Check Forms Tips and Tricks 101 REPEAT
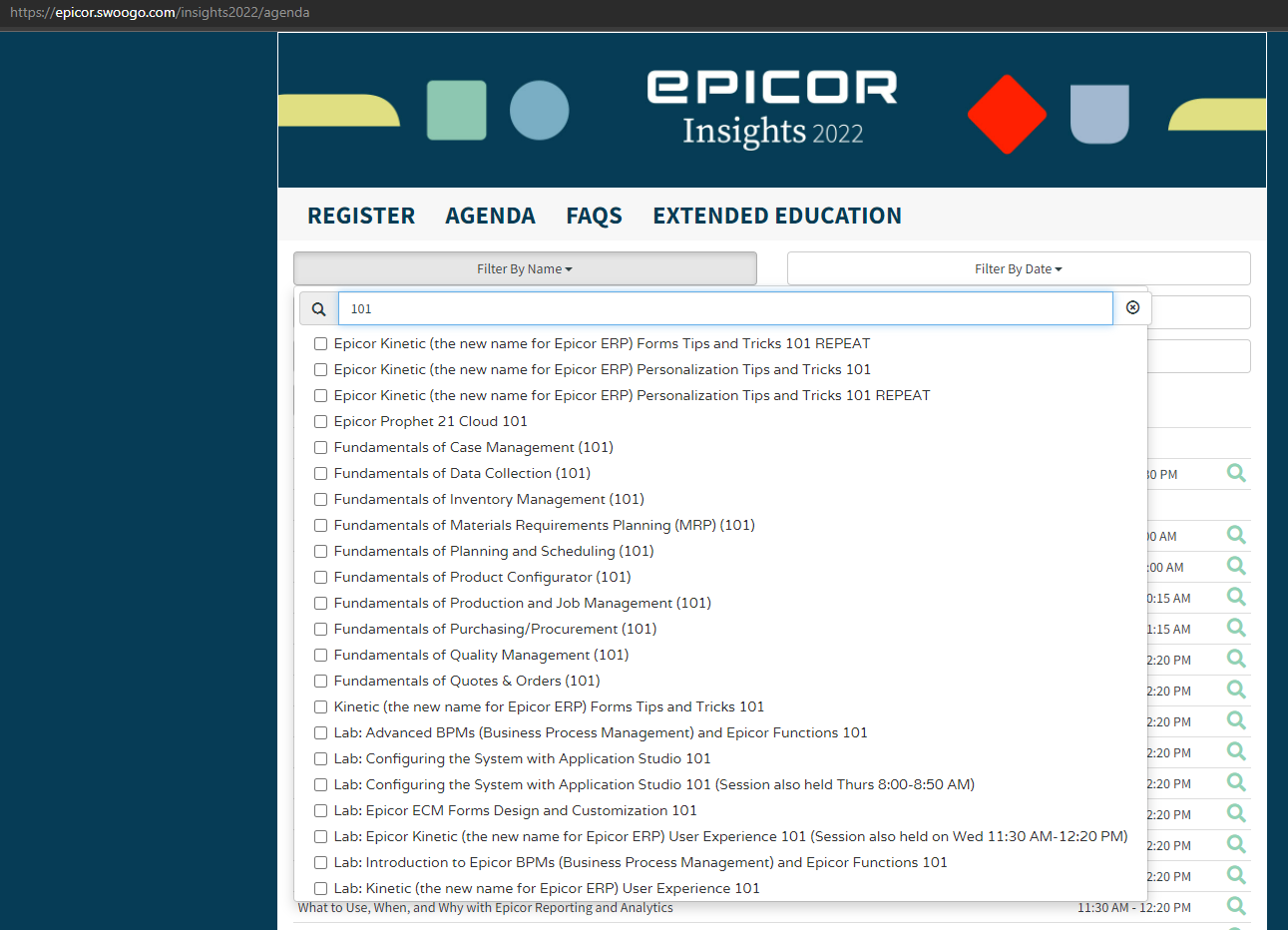 coord(320,343)
